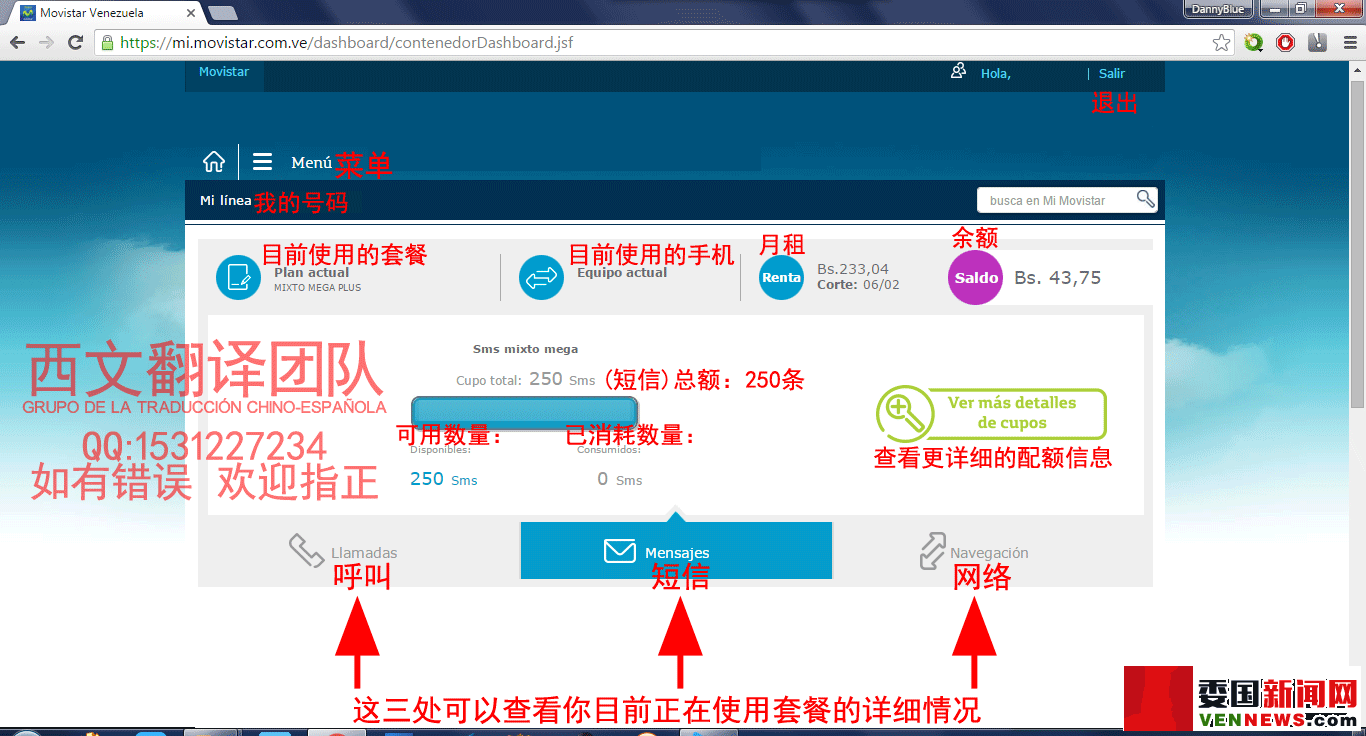Screen dimensions: 1366x736
Task: Reload the page in Chrome
Action: (75, 43)
